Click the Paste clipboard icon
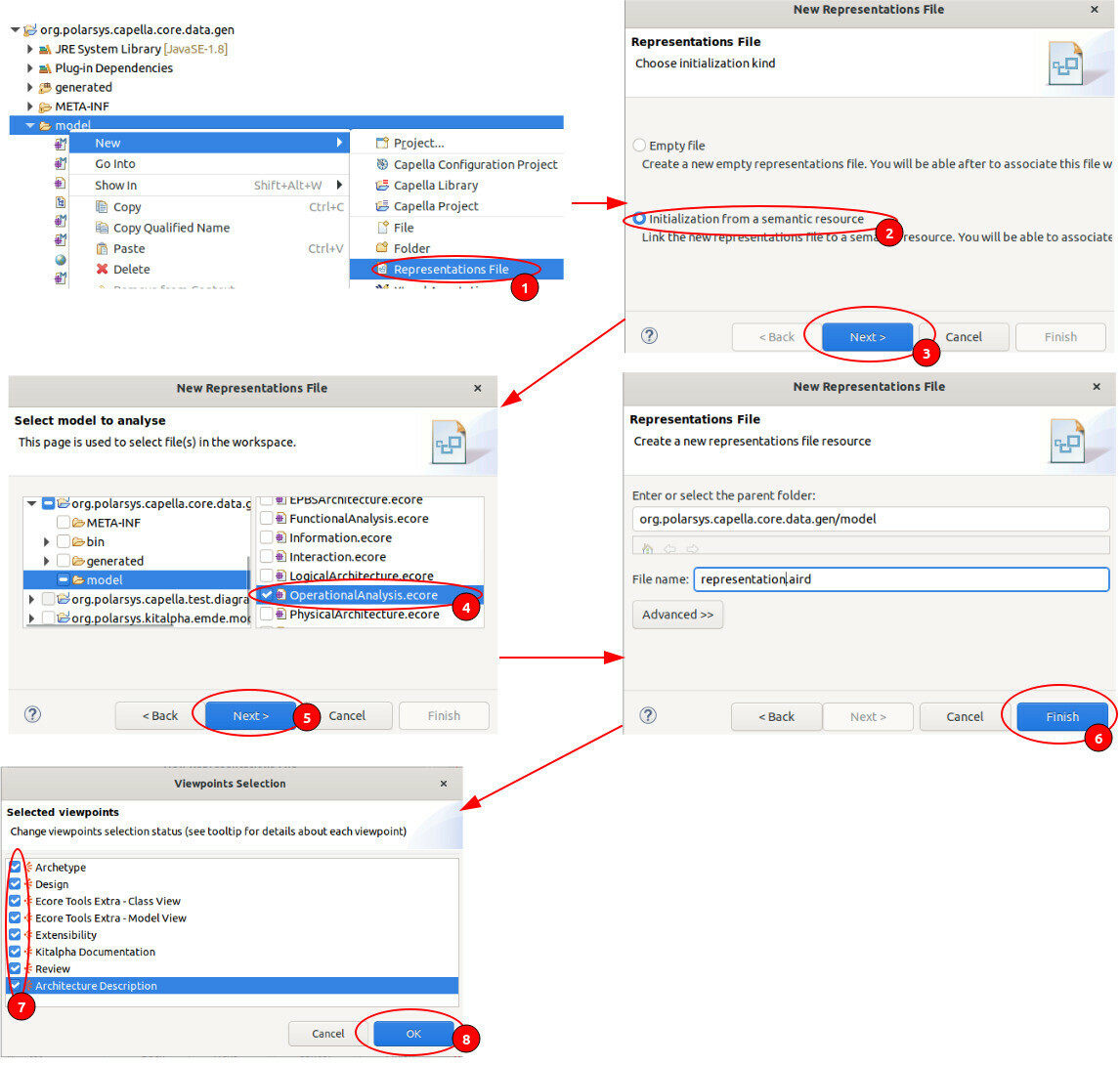This screenshot has height=1065, width=1120. click(x=102, y=248)
